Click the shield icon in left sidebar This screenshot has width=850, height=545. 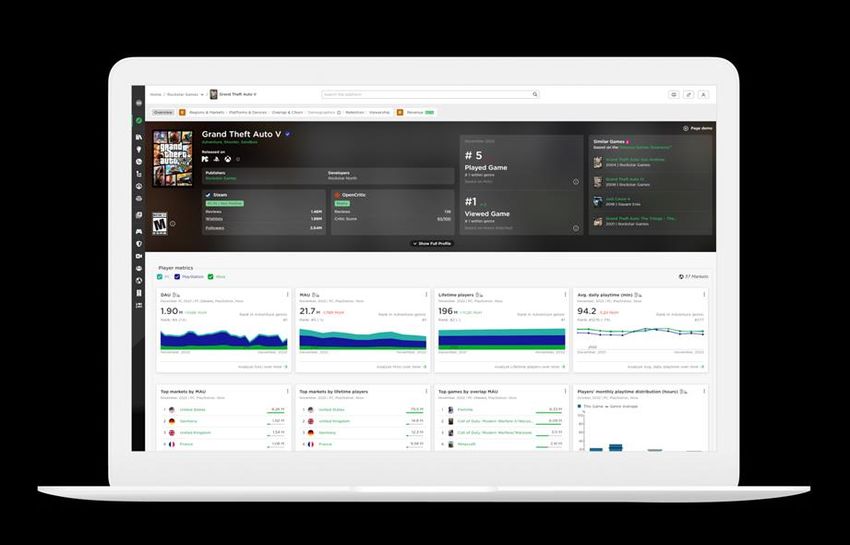(x=139, y=244)
